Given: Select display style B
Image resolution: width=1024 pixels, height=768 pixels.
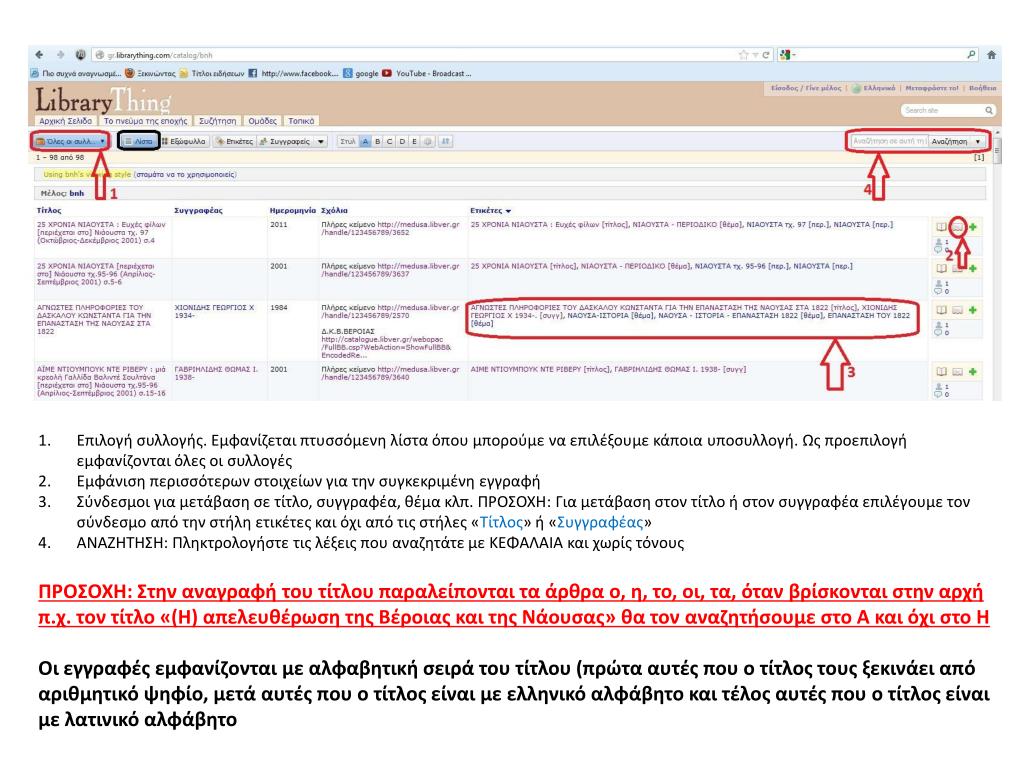Looking at the screenshot, I should (x=377, y=141).
